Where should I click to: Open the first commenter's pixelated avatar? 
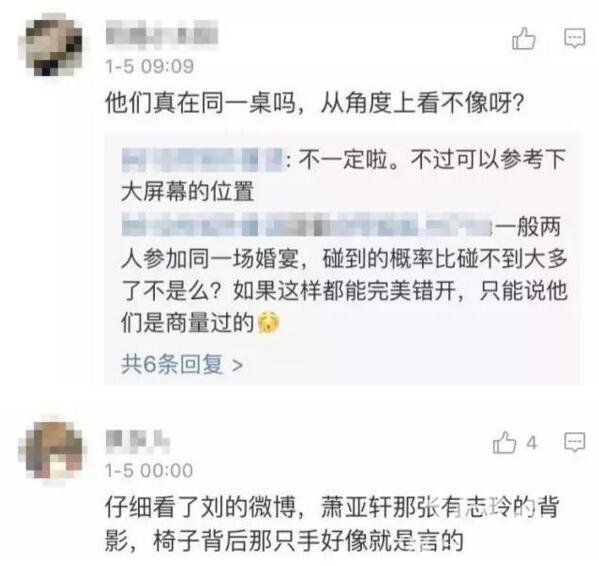[50, 46]
